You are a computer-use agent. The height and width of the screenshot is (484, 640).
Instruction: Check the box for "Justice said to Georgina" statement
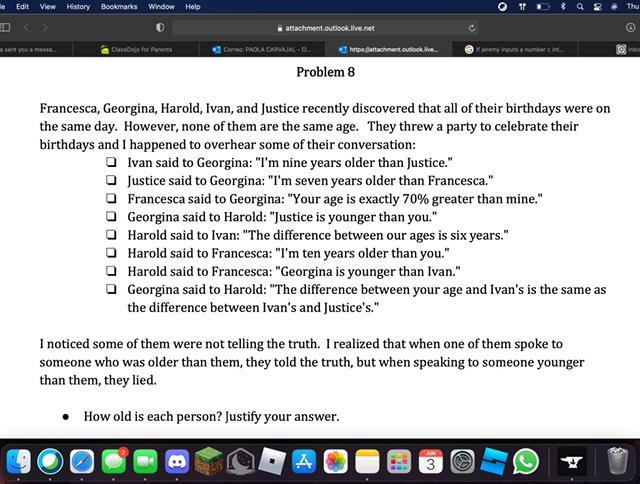(111, 180)
